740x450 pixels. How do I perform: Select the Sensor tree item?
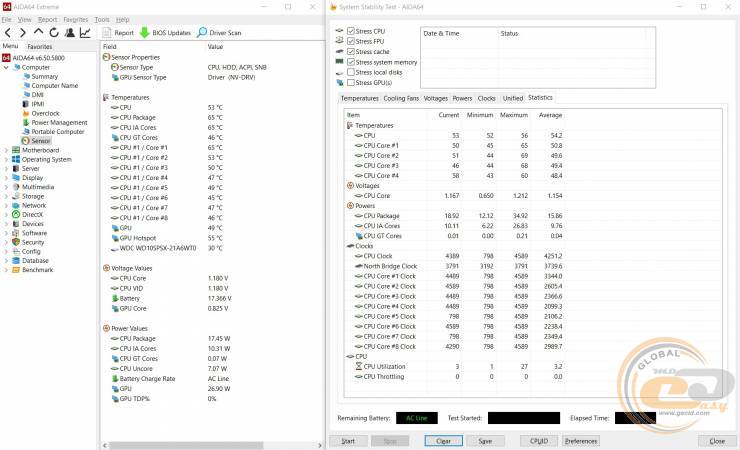[x=41, y=141]
